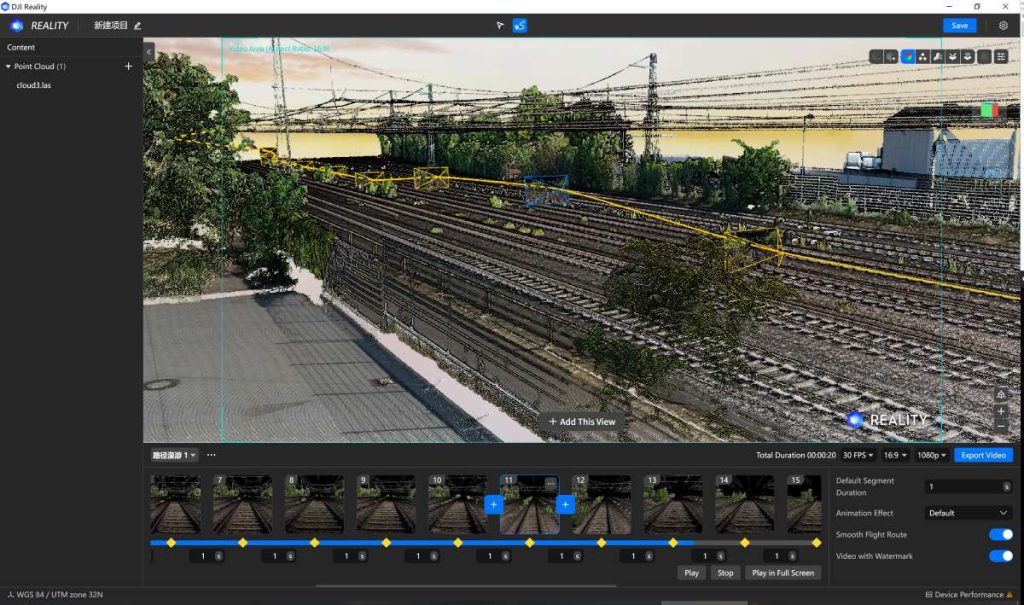This screenshot has height=605, width=1024.
Task: Select the pointer cursor tool
Action: click(x=500, y=25)
